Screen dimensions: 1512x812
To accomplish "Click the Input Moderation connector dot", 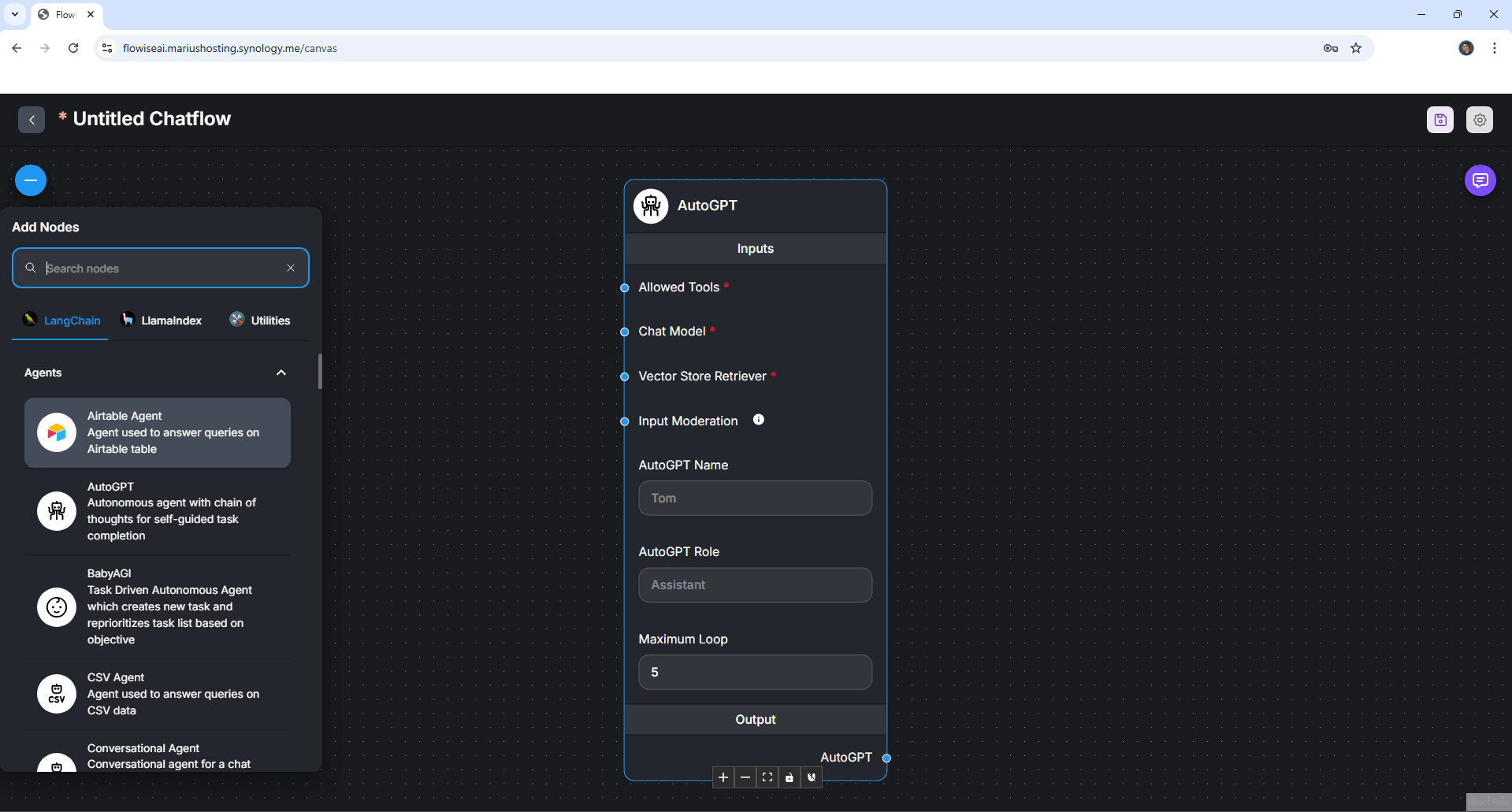I will 625,421.
